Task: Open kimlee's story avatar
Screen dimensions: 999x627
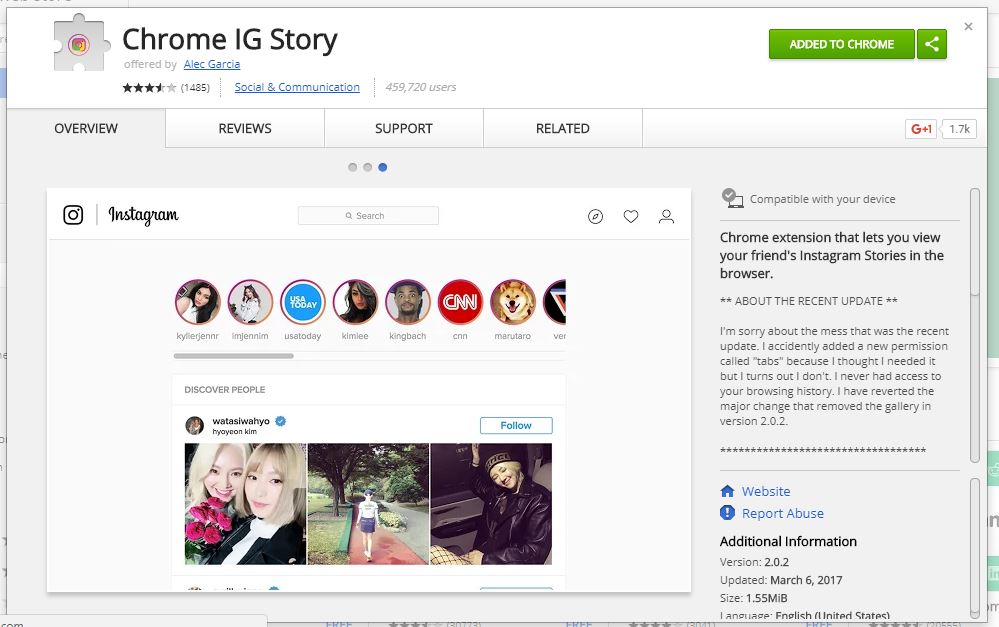Action: 356,302
